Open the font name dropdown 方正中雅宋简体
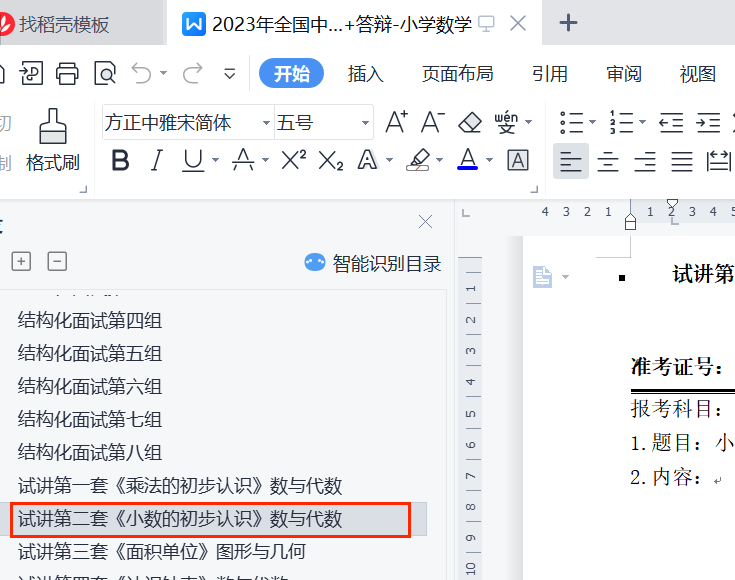Image resolution: width=735 pixels, height=580 pixels. click(267, 123)
